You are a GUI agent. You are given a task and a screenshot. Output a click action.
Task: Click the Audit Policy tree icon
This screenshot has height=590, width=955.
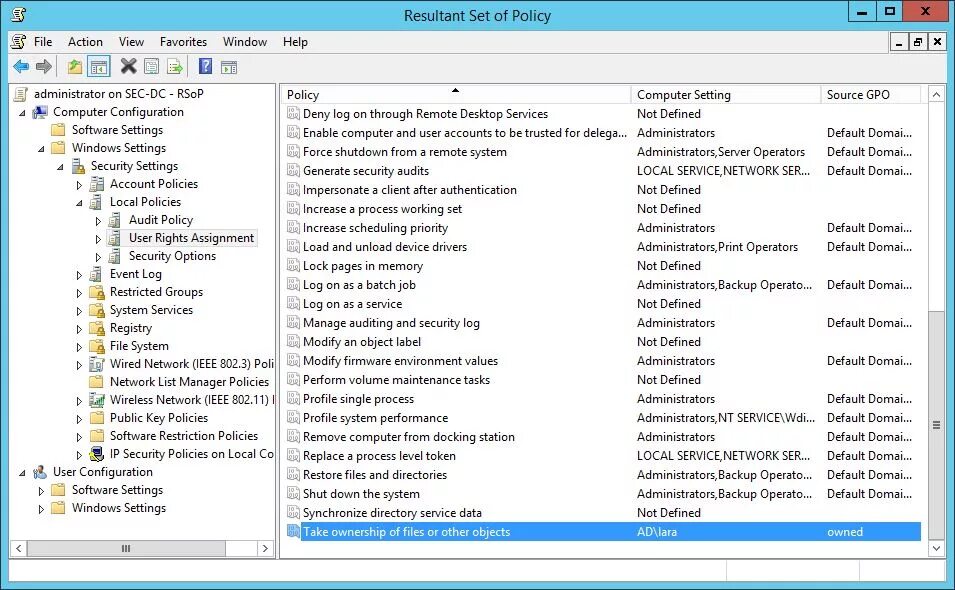tap(115, 220)
